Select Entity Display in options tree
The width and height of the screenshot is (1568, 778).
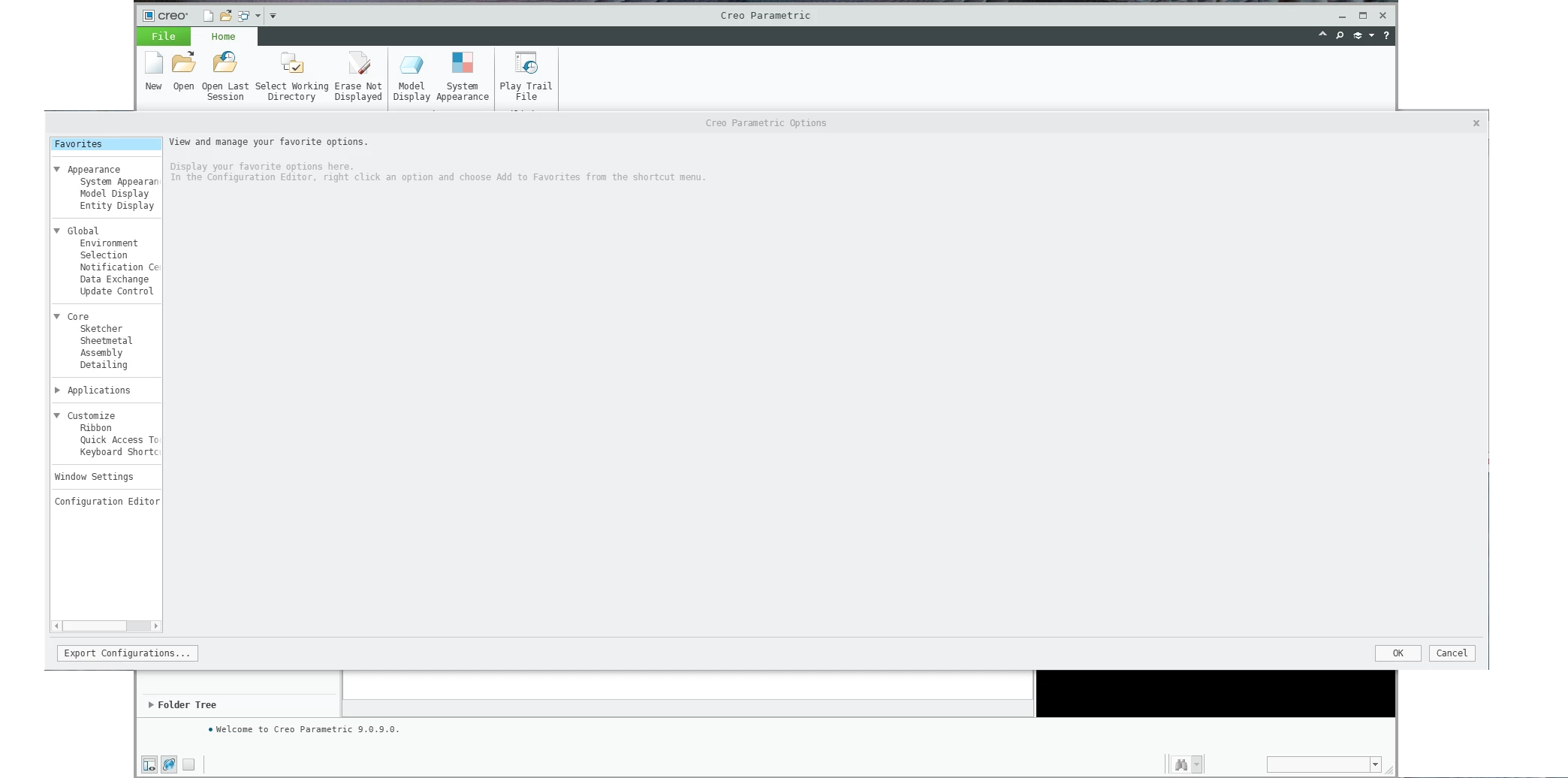tap(116, 206)
